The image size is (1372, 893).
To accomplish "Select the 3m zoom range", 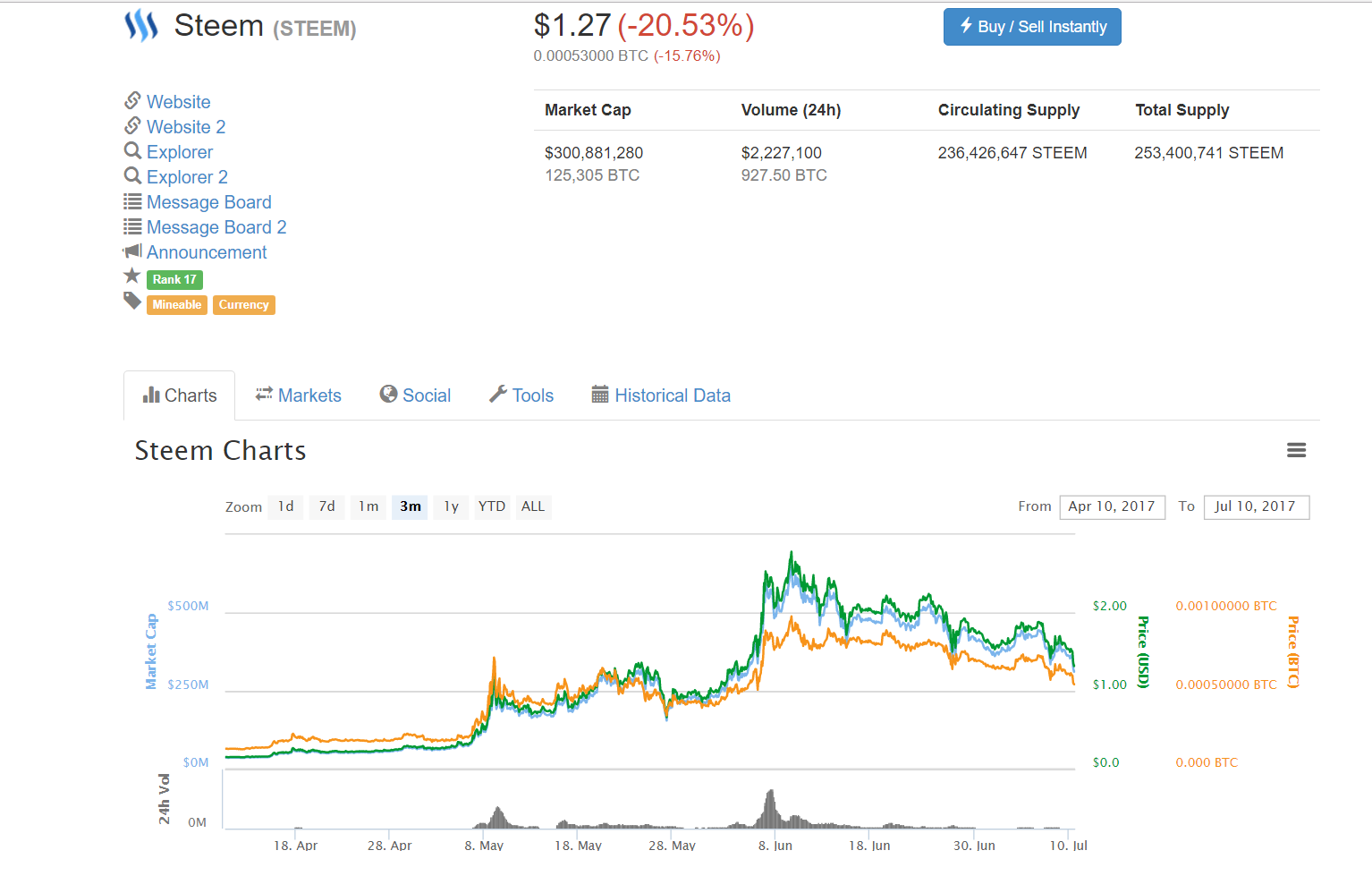I will (x=410, y=506).
